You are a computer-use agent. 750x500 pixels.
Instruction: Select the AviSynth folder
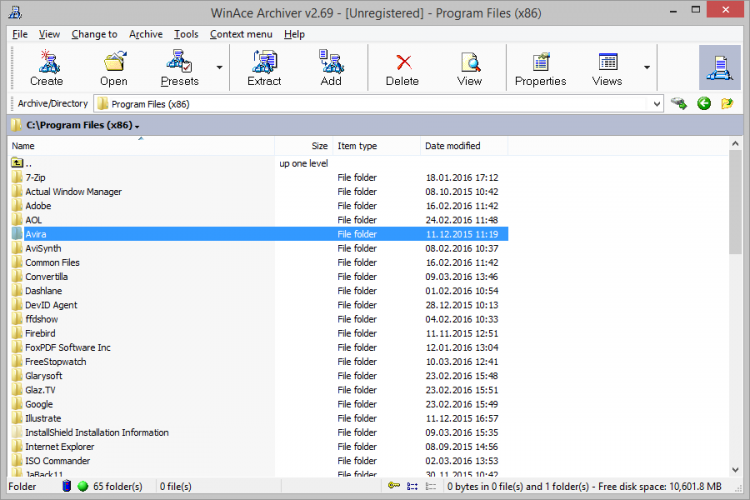(44, 248)
